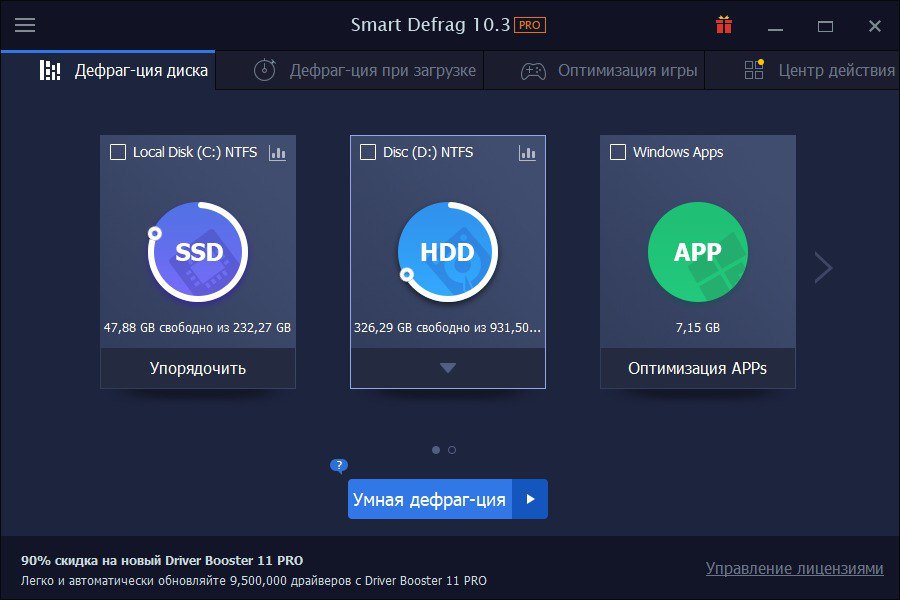Check the Local Disk (C:) NTFS checkbox

(118, 152)
